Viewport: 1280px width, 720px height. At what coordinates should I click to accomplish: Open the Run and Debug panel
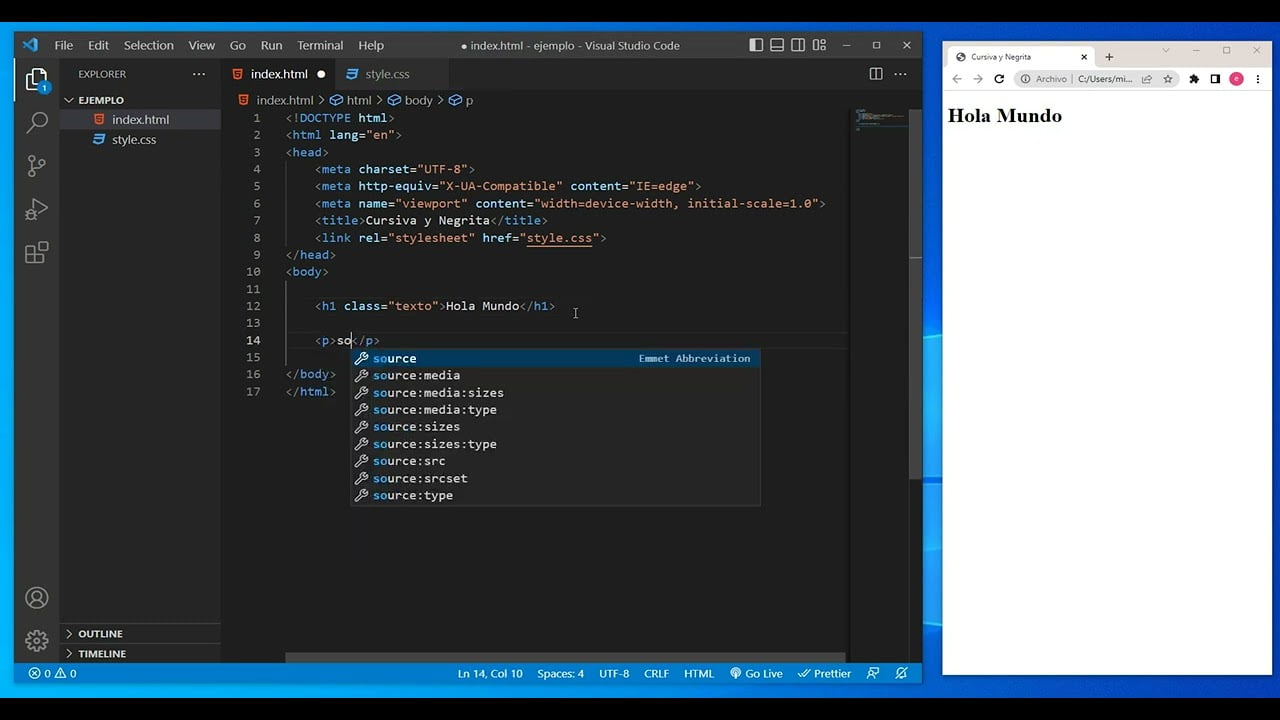[37, 208]
